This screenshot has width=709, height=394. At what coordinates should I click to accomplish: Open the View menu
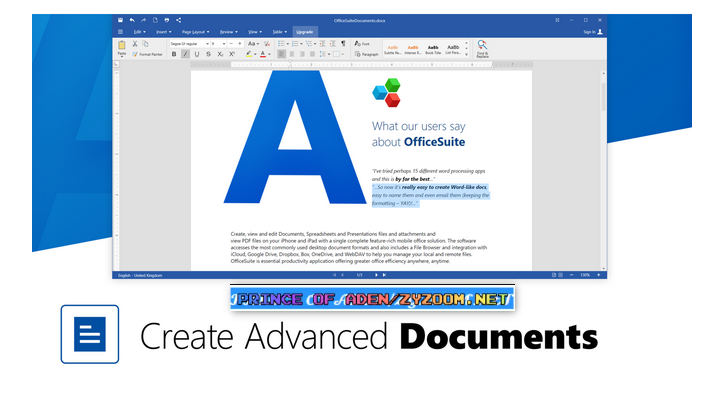tap(255, 32)
